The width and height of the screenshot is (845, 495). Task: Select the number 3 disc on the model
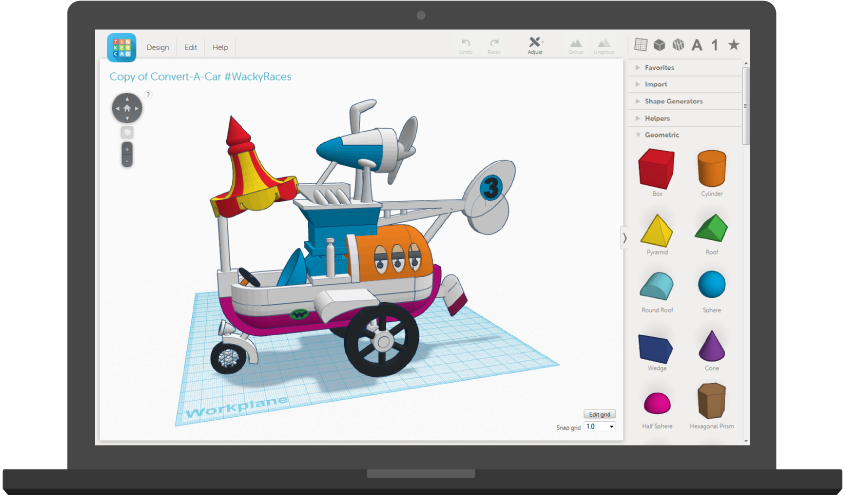[x=491, y=187]
